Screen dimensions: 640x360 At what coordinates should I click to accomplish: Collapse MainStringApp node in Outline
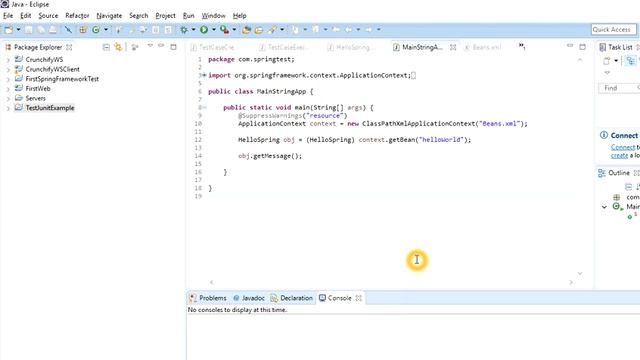tap(604, 207)
